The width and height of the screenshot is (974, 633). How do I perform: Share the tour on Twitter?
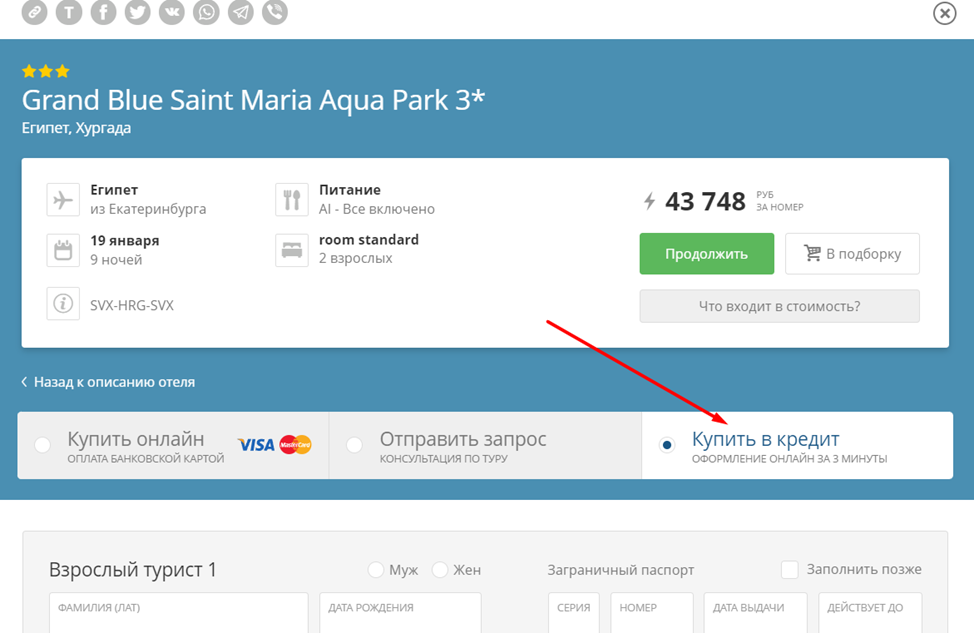(x=138, y=12)
